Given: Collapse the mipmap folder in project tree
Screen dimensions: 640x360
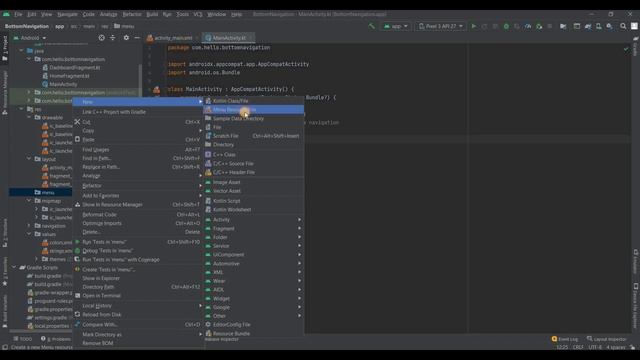Looking at the screenshot, I should pyautogui.click(x=29, y=201).
